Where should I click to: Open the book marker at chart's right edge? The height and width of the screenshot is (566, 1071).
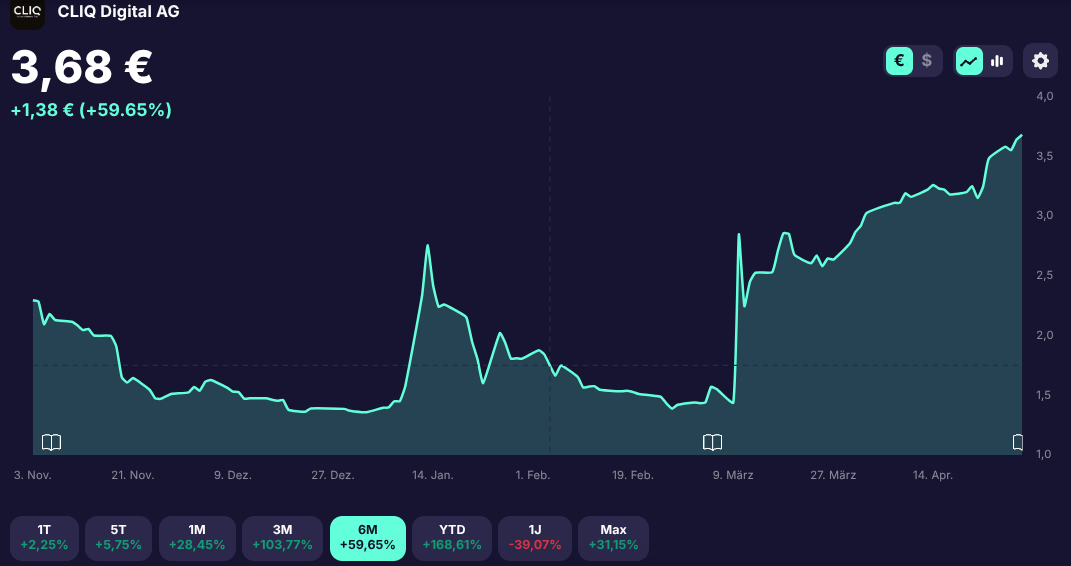pyautogui.click(x=1017, y=442)
